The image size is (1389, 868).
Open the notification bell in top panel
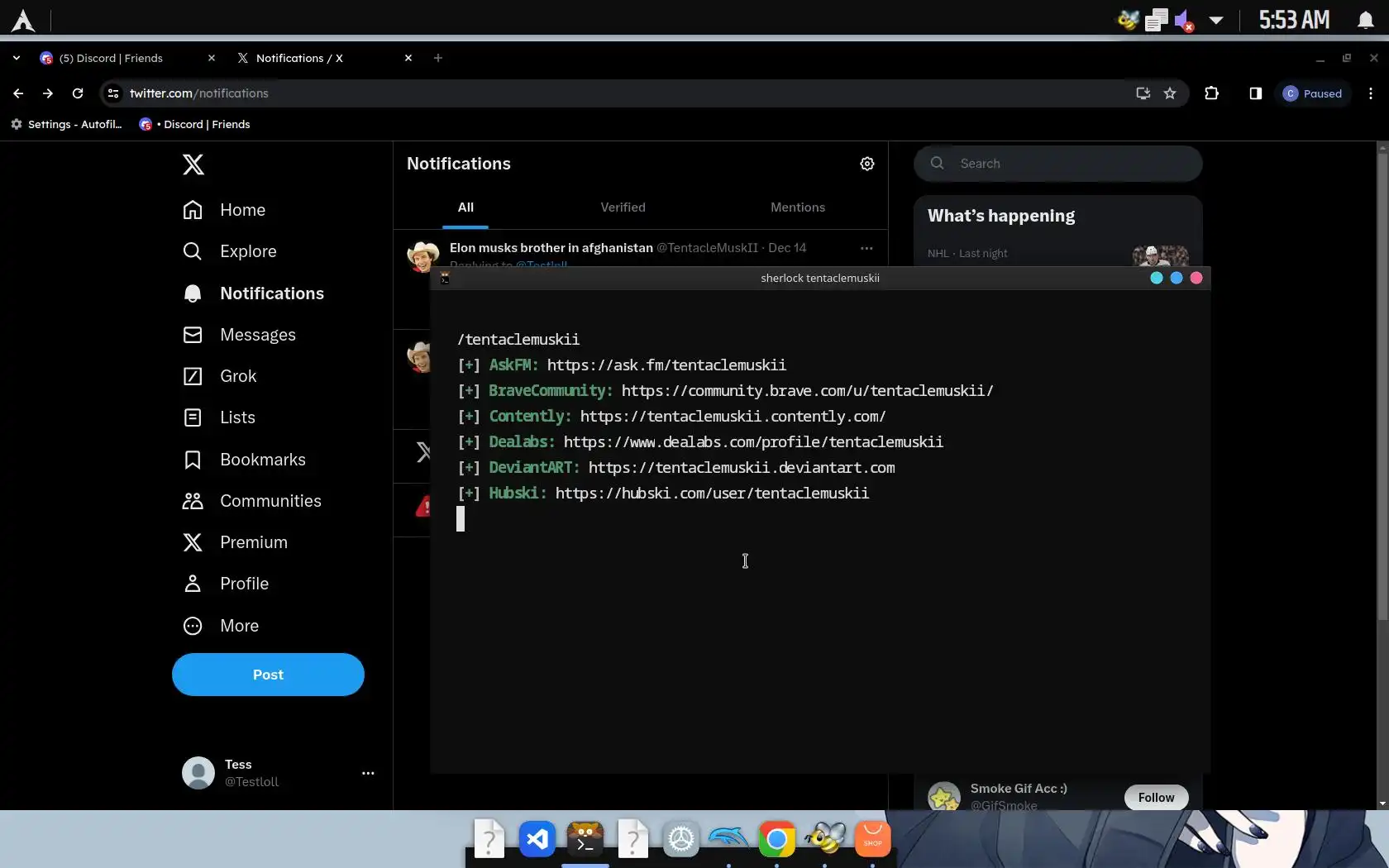[1366, 20]
